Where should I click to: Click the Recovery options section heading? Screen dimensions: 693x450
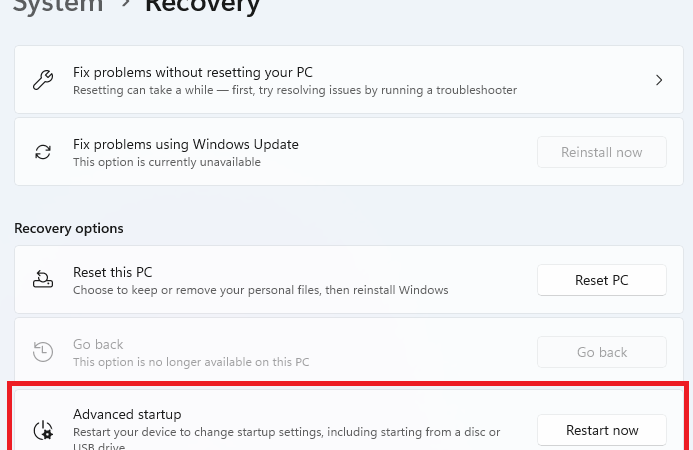69,229
